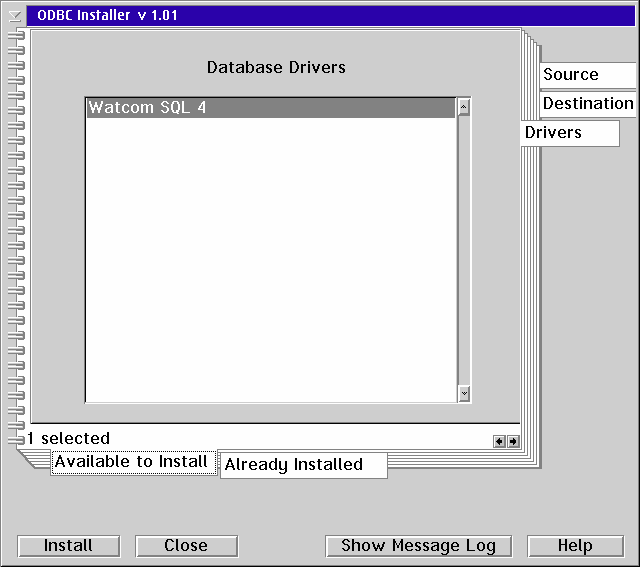Screen dimensions: 640x567
Task: Click the '1 selected' status text
Action: click(69, 438)
